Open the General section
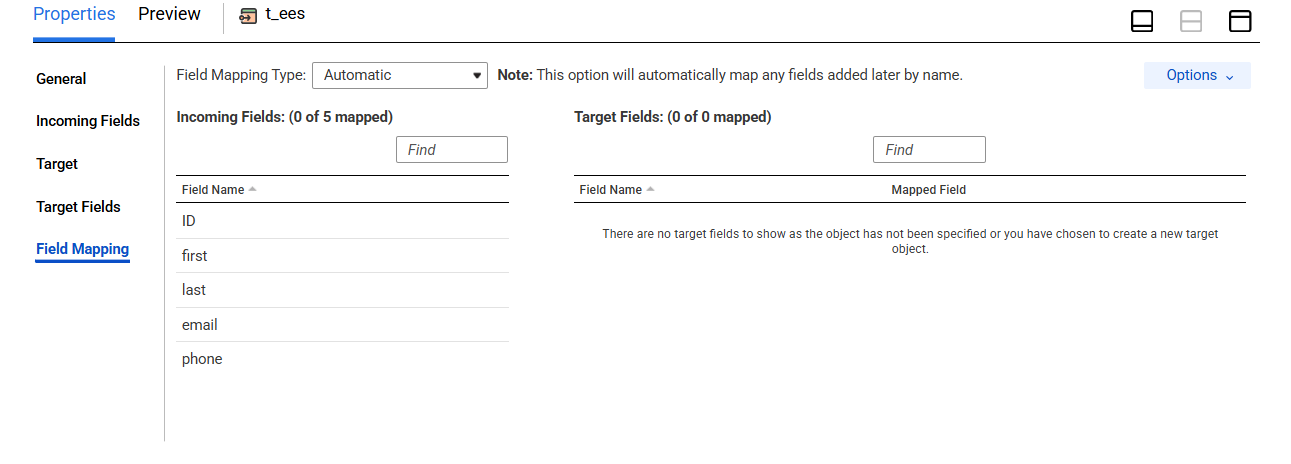Viewport: 1291px width, 464px height. (61, 79)
